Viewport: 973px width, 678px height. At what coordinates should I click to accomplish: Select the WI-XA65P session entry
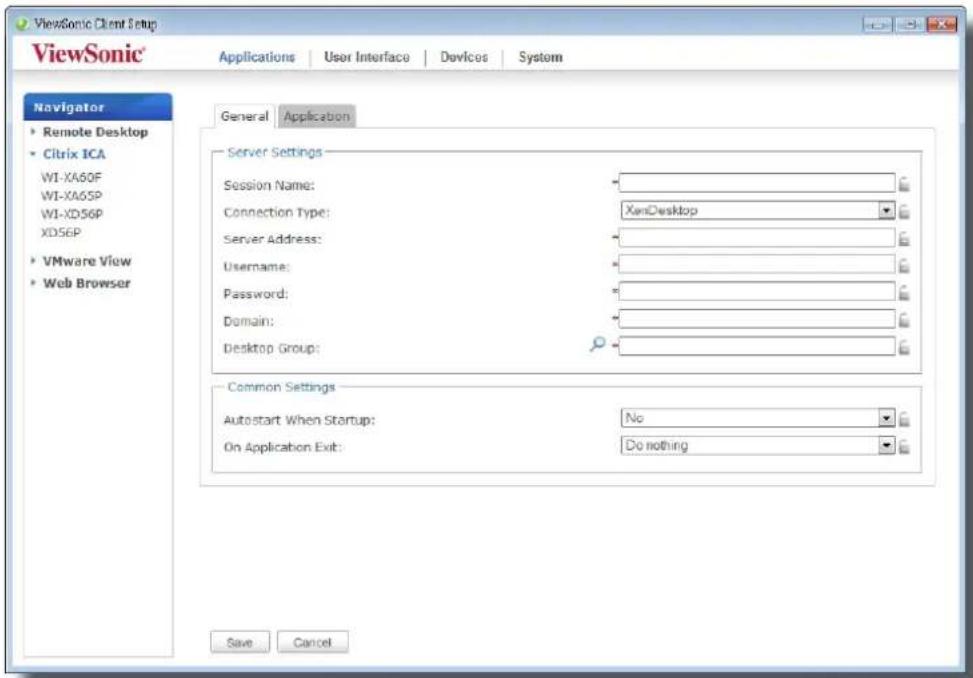[71, 196]
